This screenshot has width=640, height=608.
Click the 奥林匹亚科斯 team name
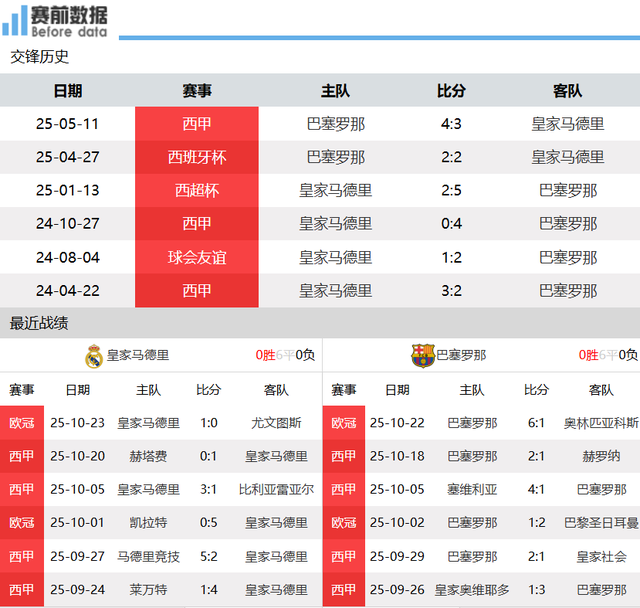pyautogui.click(x=601, y=423)
